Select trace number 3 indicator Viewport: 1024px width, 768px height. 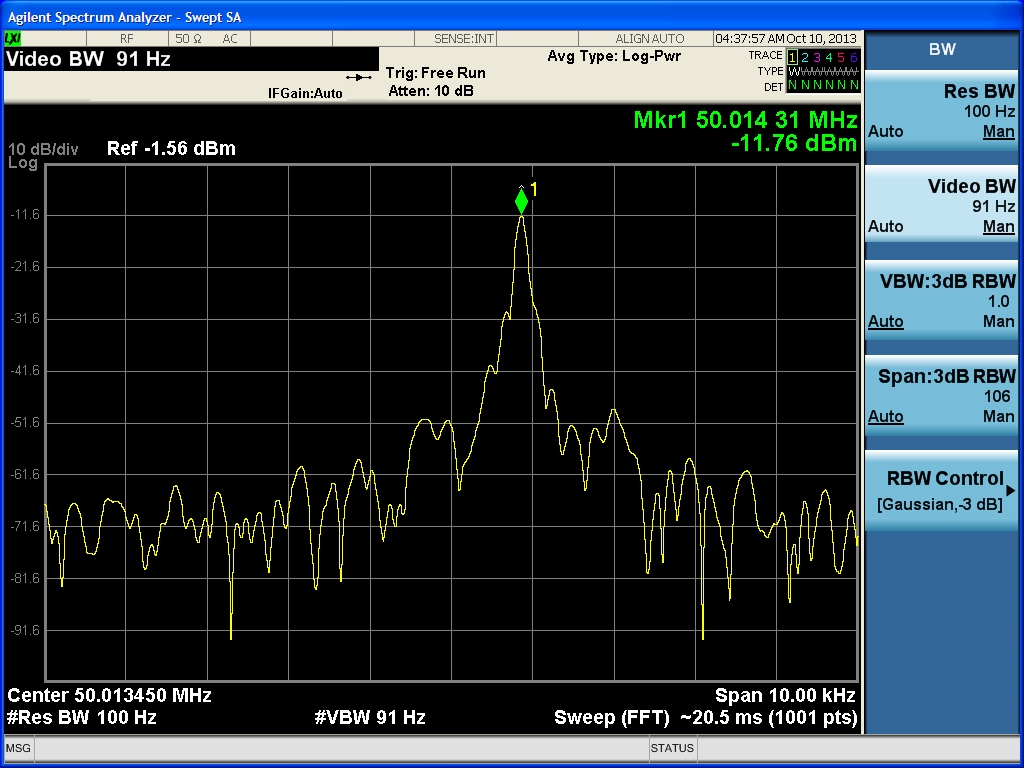point(816,57)
